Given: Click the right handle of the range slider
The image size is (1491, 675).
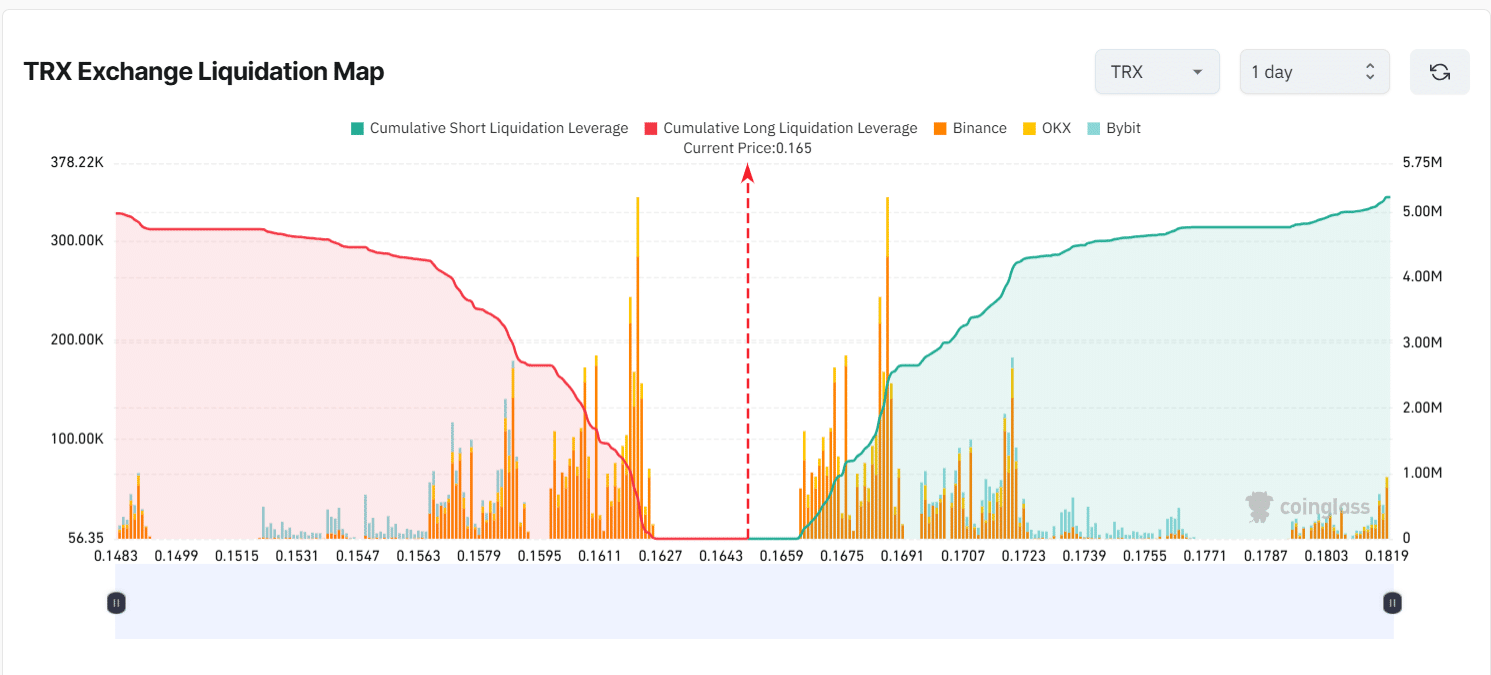Looking at the screenshot, I should point(1390,602).
